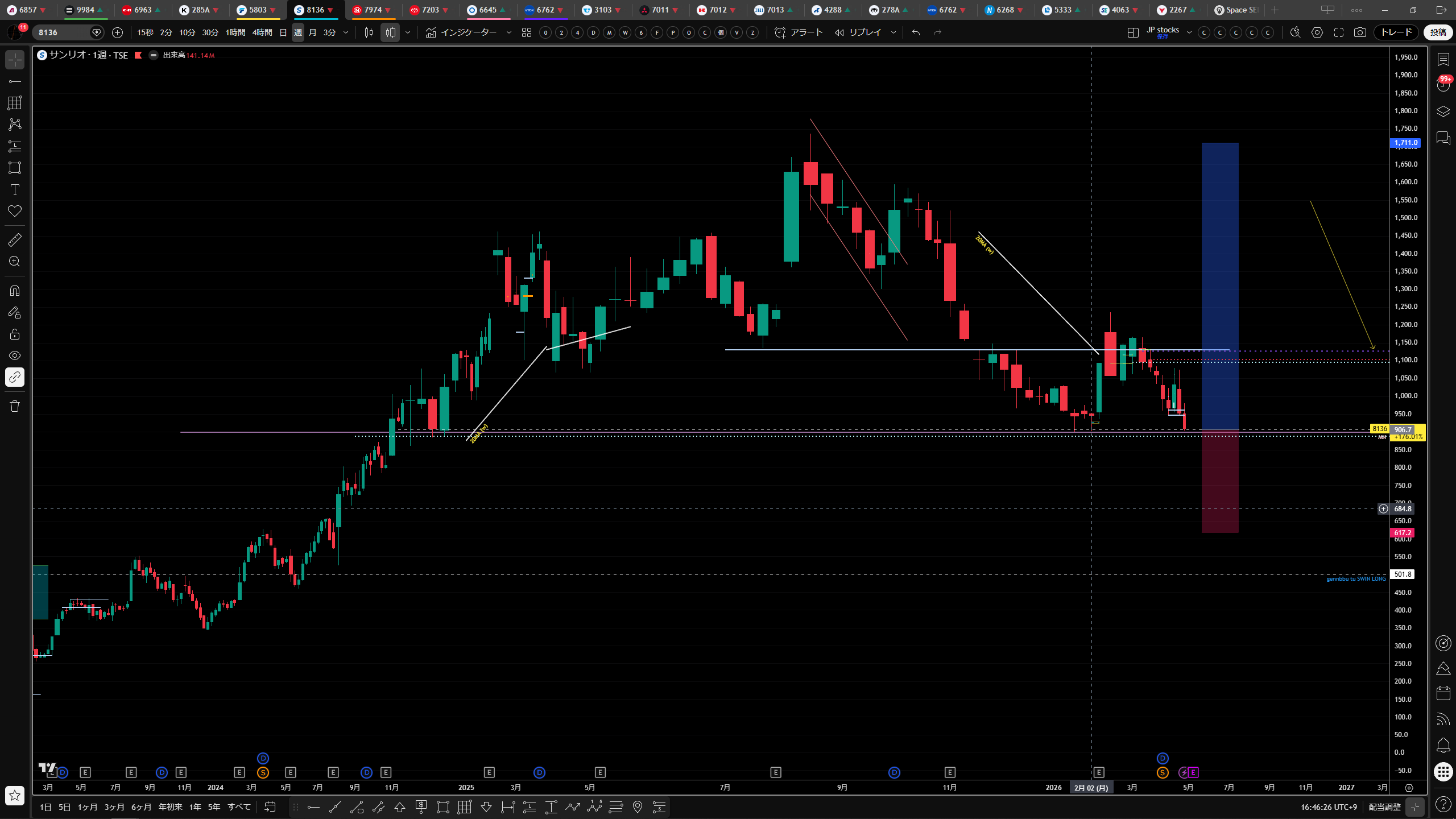Open quick search lightning icon
This screenshot has height=819, width=1456.
1295,32
